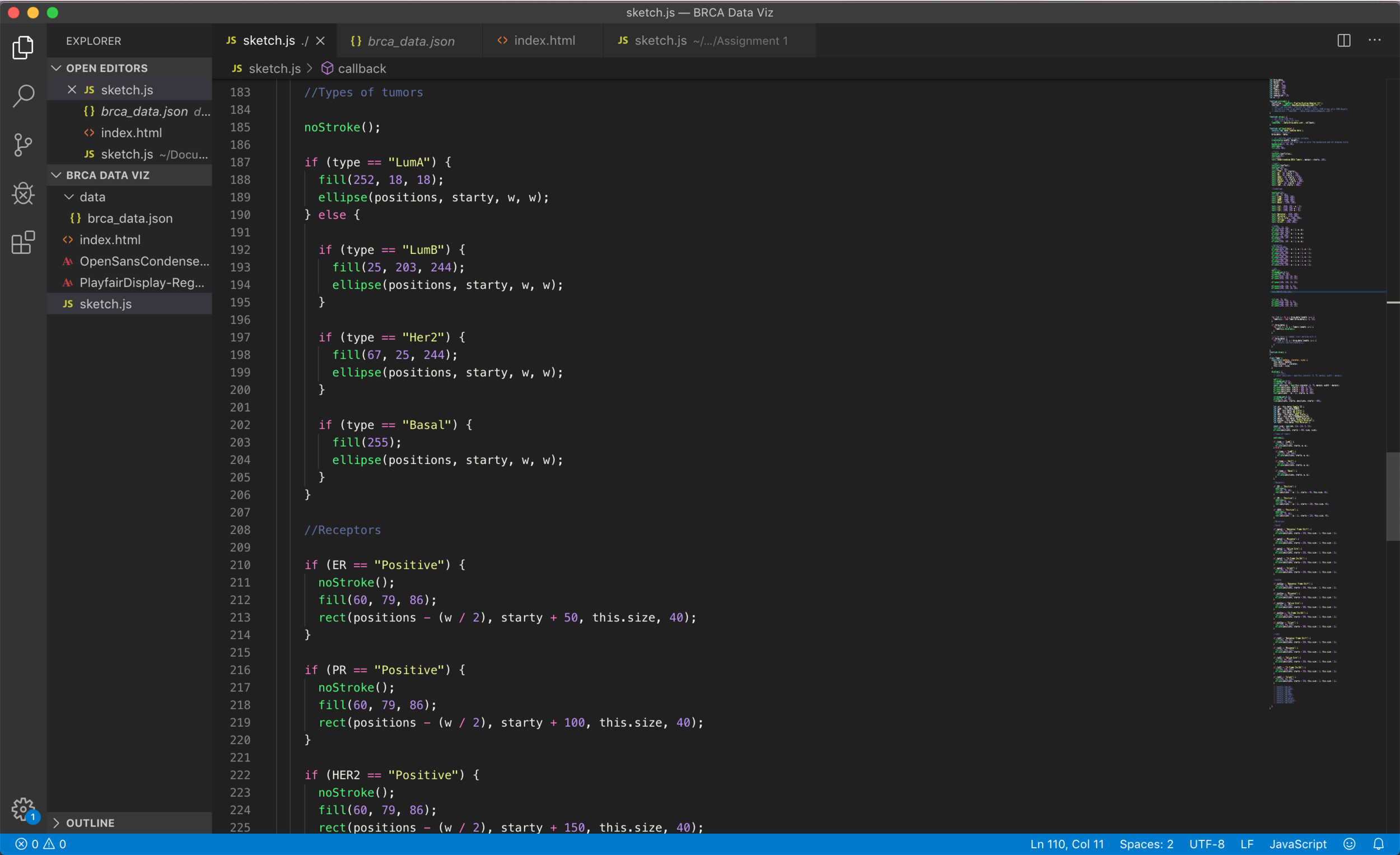Open the Search view in the activity bar

point(24,96)
